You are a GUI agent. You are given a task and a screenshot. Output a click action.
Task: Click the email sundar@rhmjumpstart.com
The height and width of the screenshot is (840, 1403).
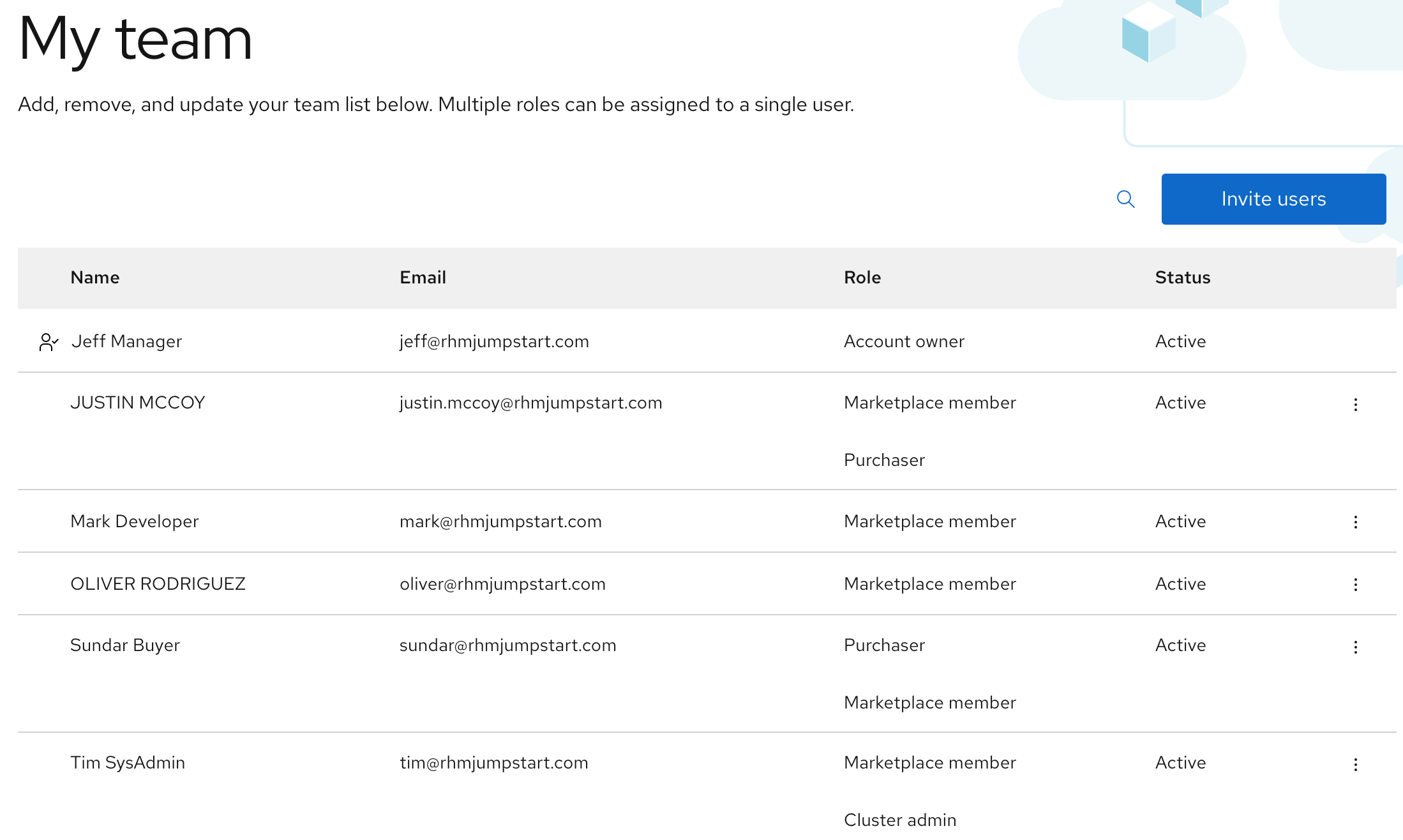pos(507,645)
